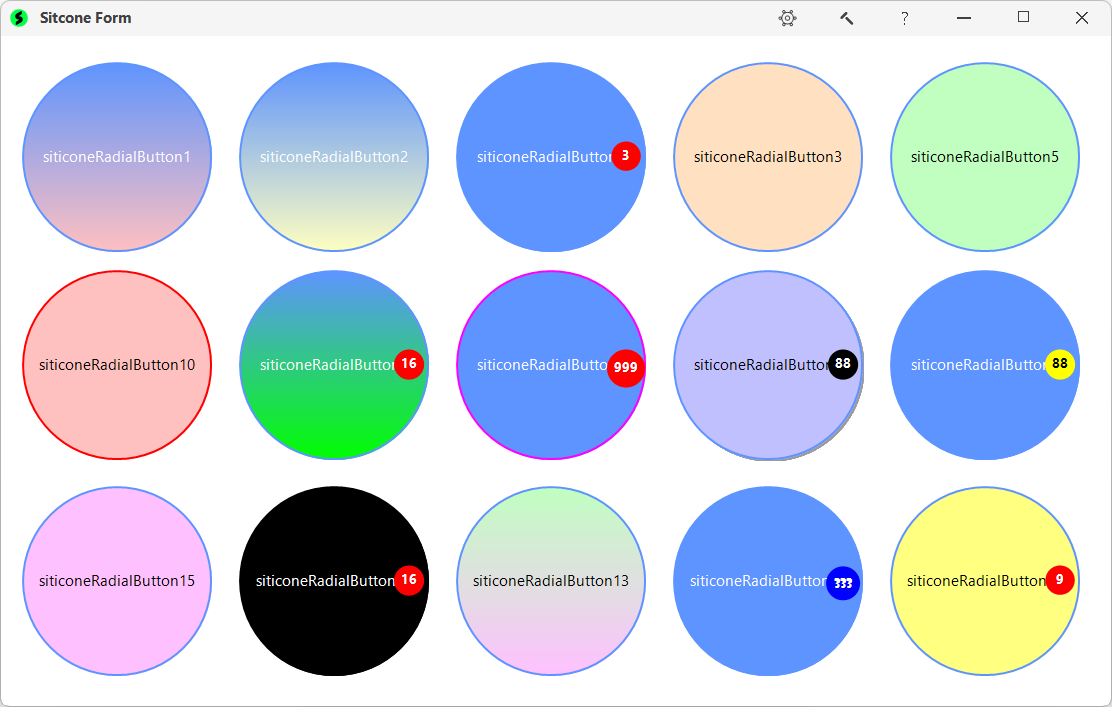1112x707 pixels.
Task: Click the question mark help icon
Action: 904,18
